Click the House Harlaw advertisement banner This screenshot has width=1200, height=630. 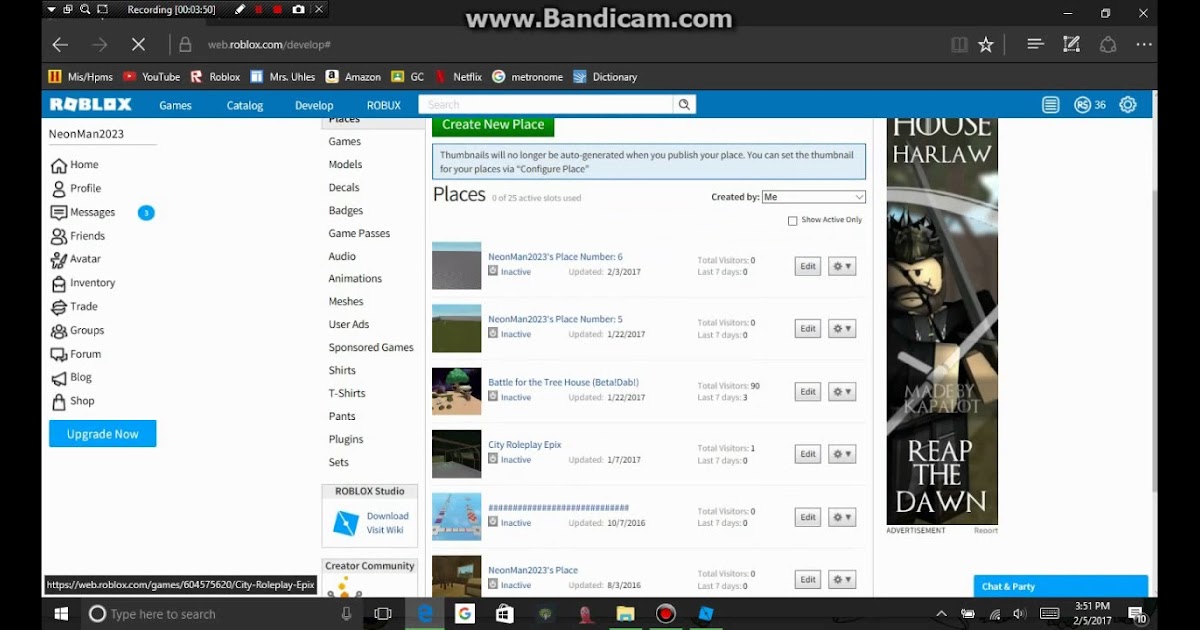[942, 321]
